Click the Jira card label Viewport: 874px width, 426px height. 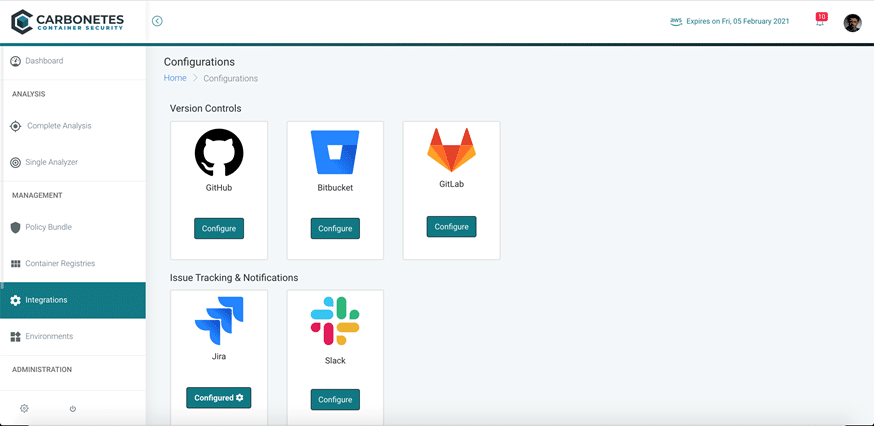(x=219, y=356)
